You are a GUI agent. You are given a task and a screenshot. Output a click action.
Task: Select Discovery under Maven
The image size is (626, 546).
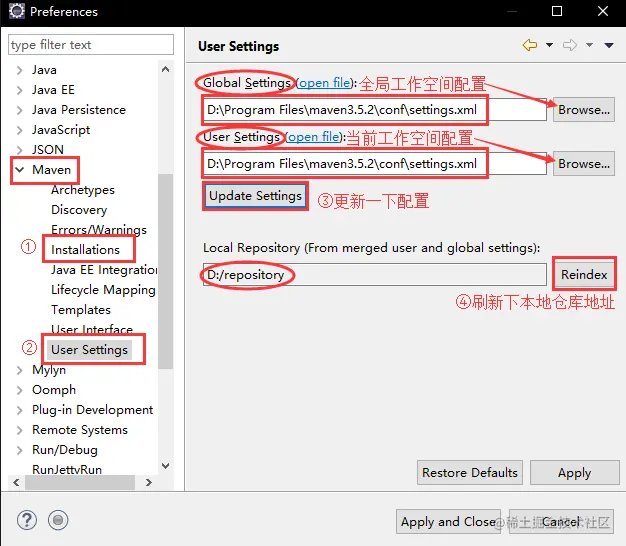click(79, 210)
